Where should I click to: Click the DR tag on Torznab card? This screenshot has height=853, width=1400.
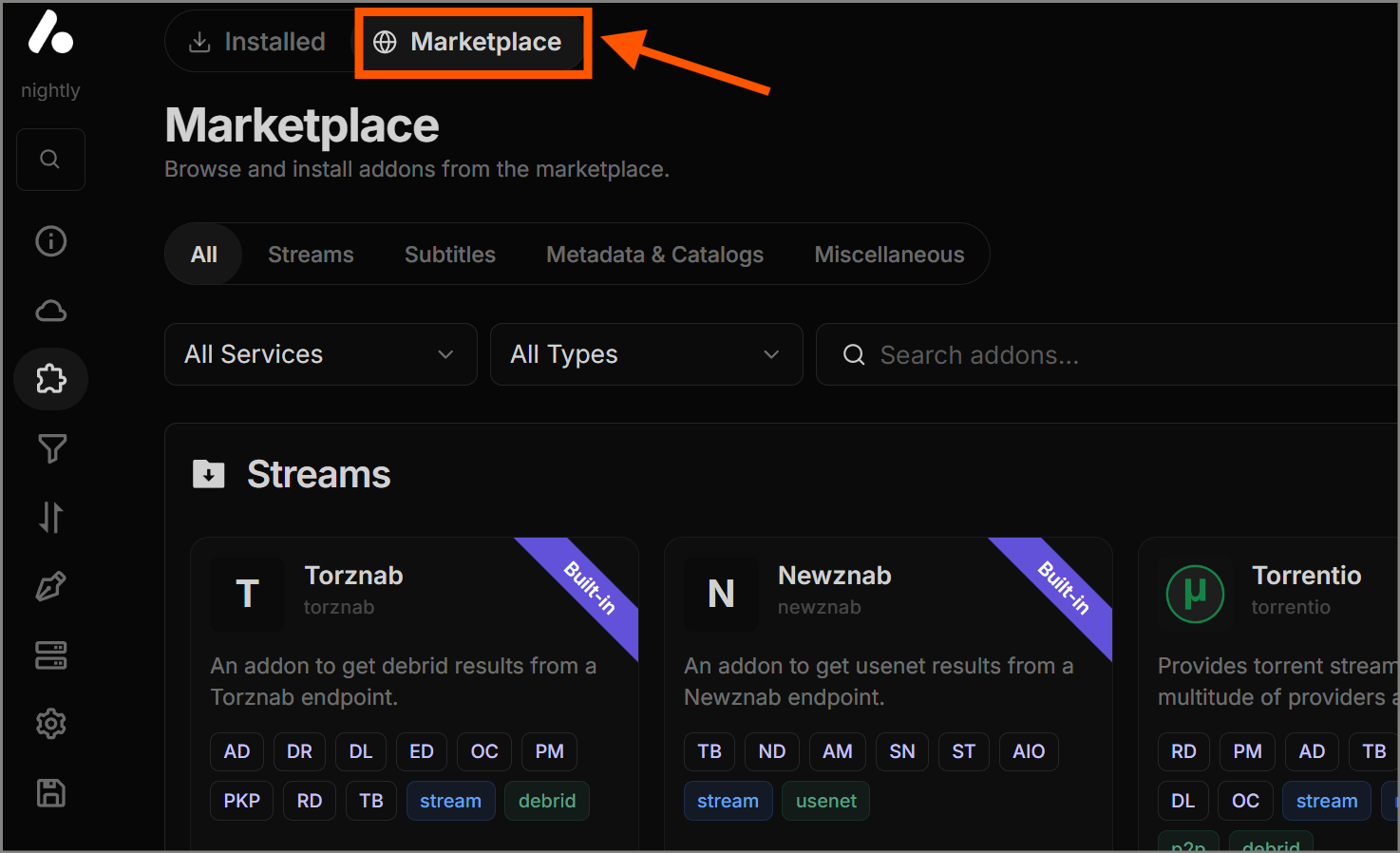pos(299,751)
